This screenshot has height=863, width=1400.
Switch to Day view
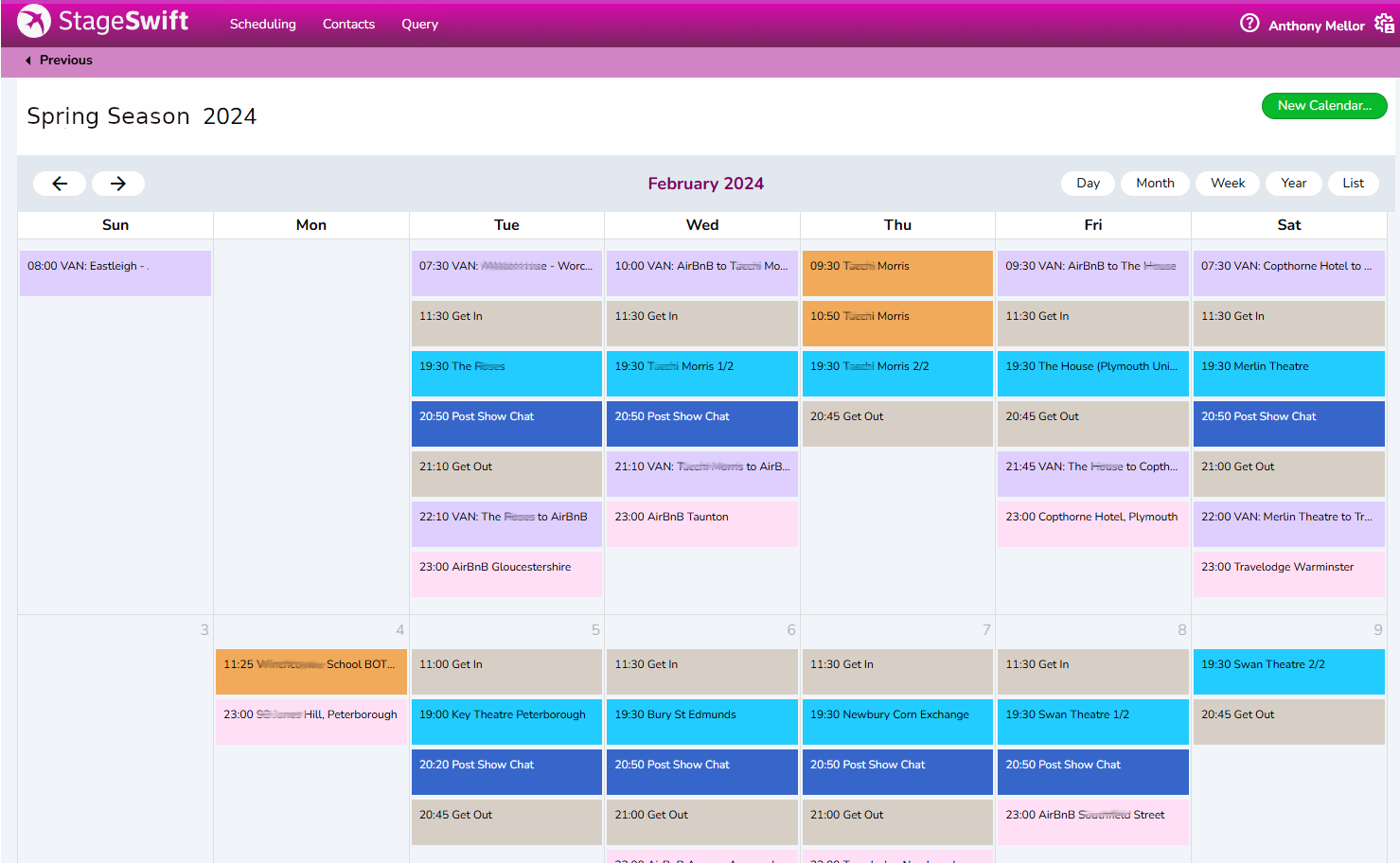coord(1088,184)
